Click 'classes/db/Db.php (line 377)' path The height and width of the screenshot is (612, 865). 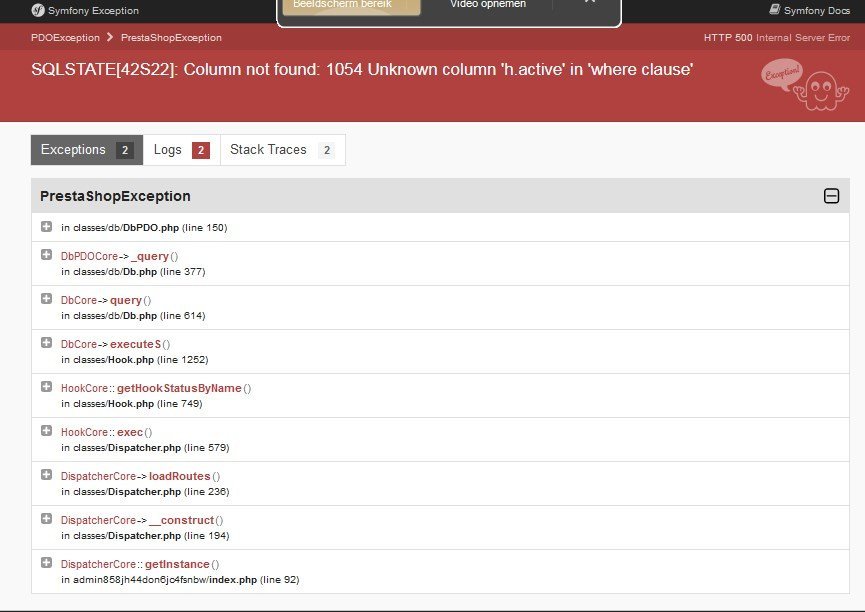[x=139, y=272]
